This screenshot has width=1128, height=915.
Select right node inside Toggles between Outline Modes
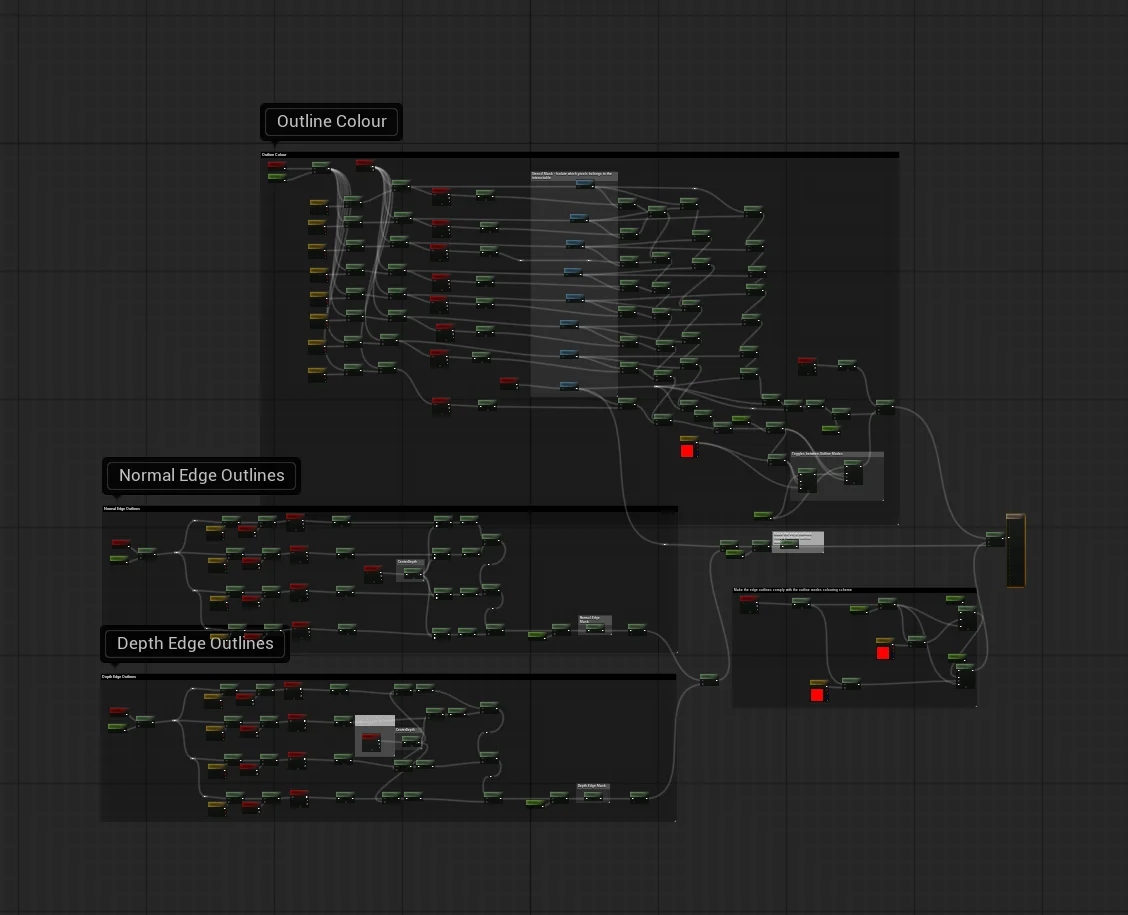[853, 473]
